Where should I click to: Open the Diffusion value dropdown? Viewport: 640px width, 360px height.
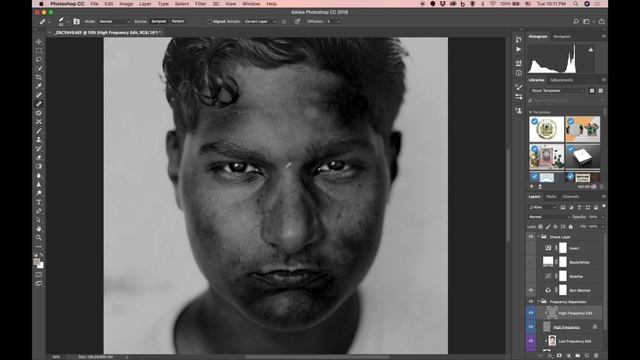(338, 21)
